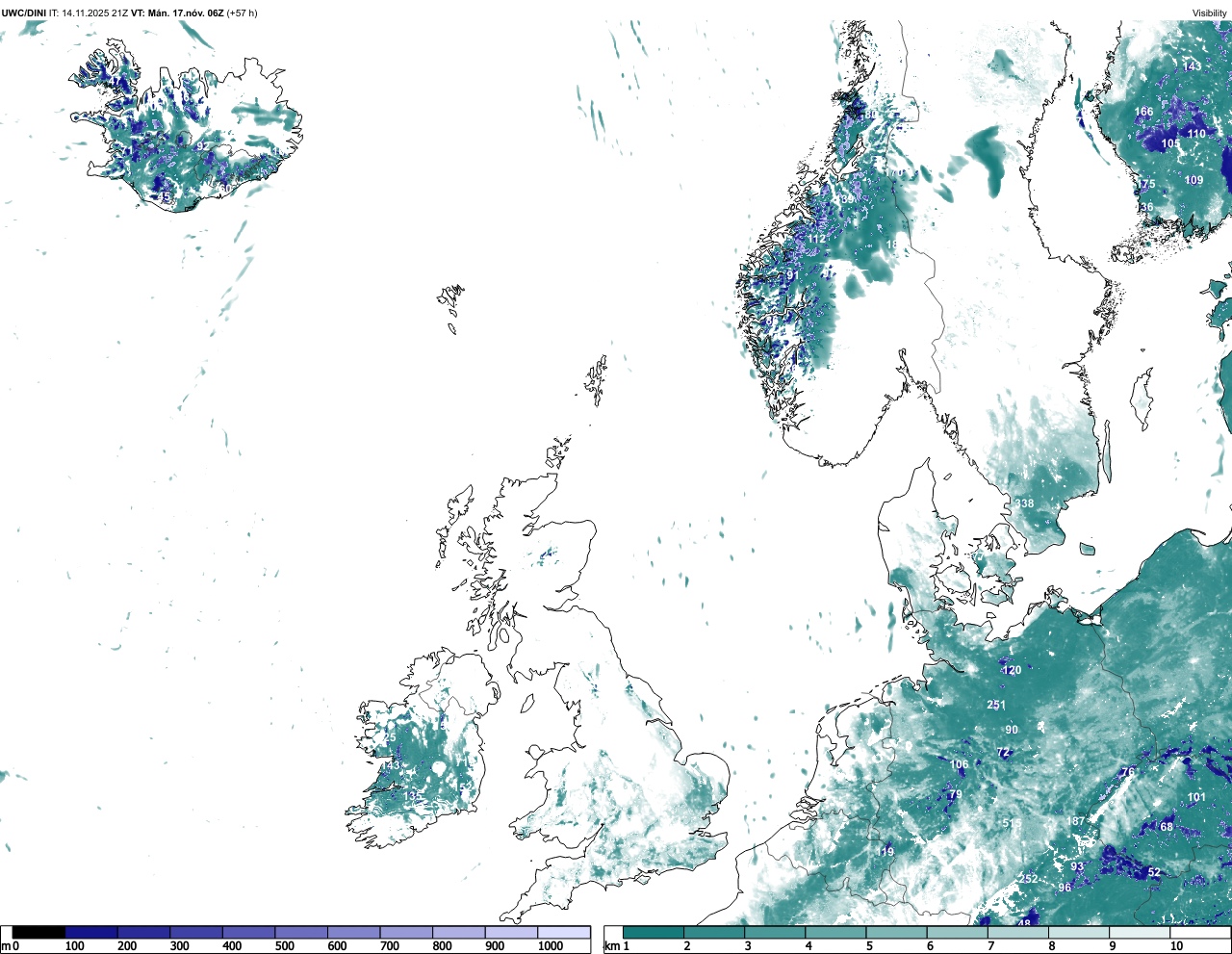Click visibility value 90 over Germany
The image size is (1232, 954).
(x=1012, y=730)
